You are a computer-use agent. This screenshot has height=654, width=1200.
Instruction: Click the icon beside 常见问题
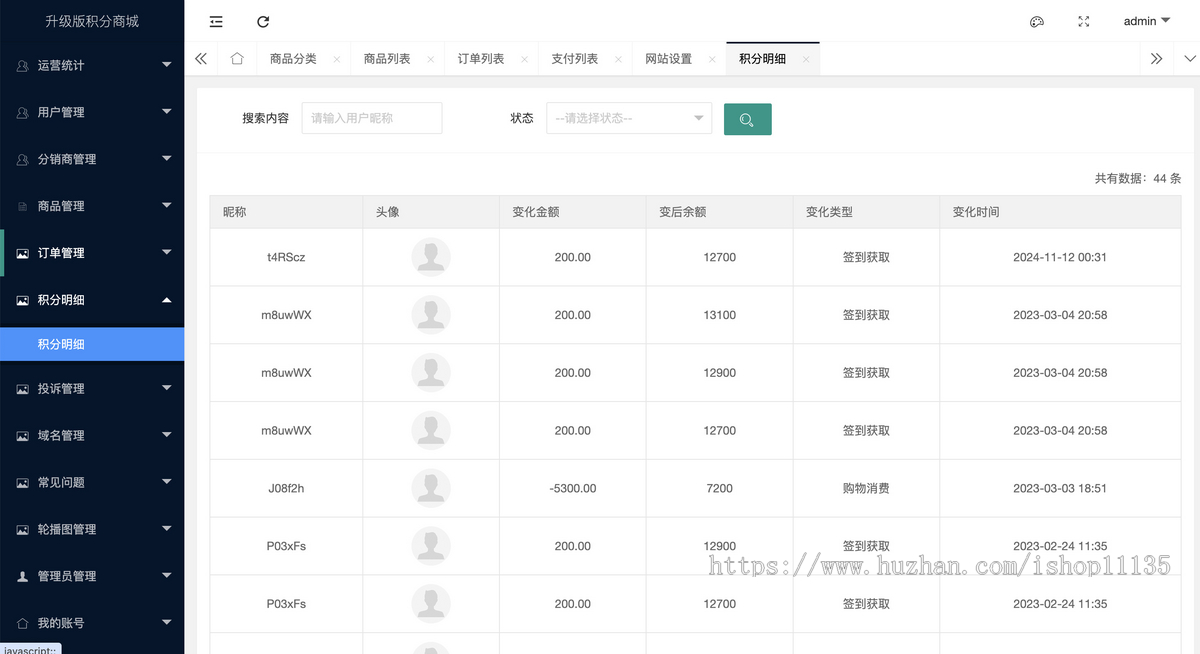(x=23, y=483)
